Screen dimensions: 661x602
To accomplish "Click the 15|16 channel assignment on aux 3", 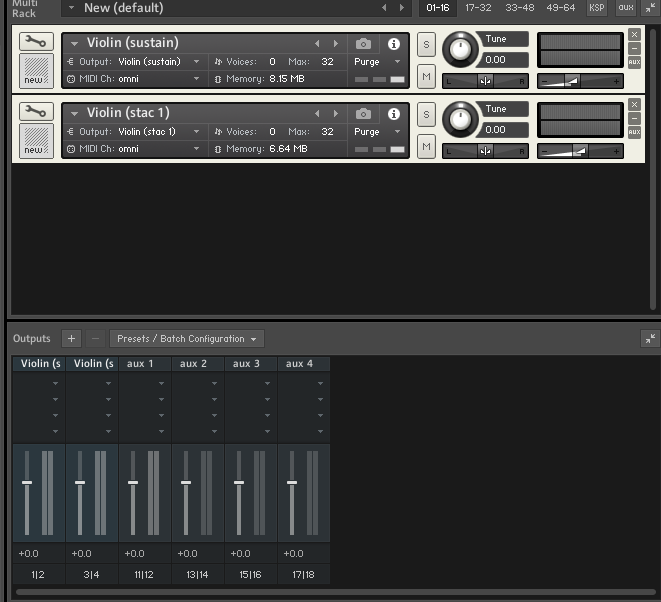I will [251, 575].
